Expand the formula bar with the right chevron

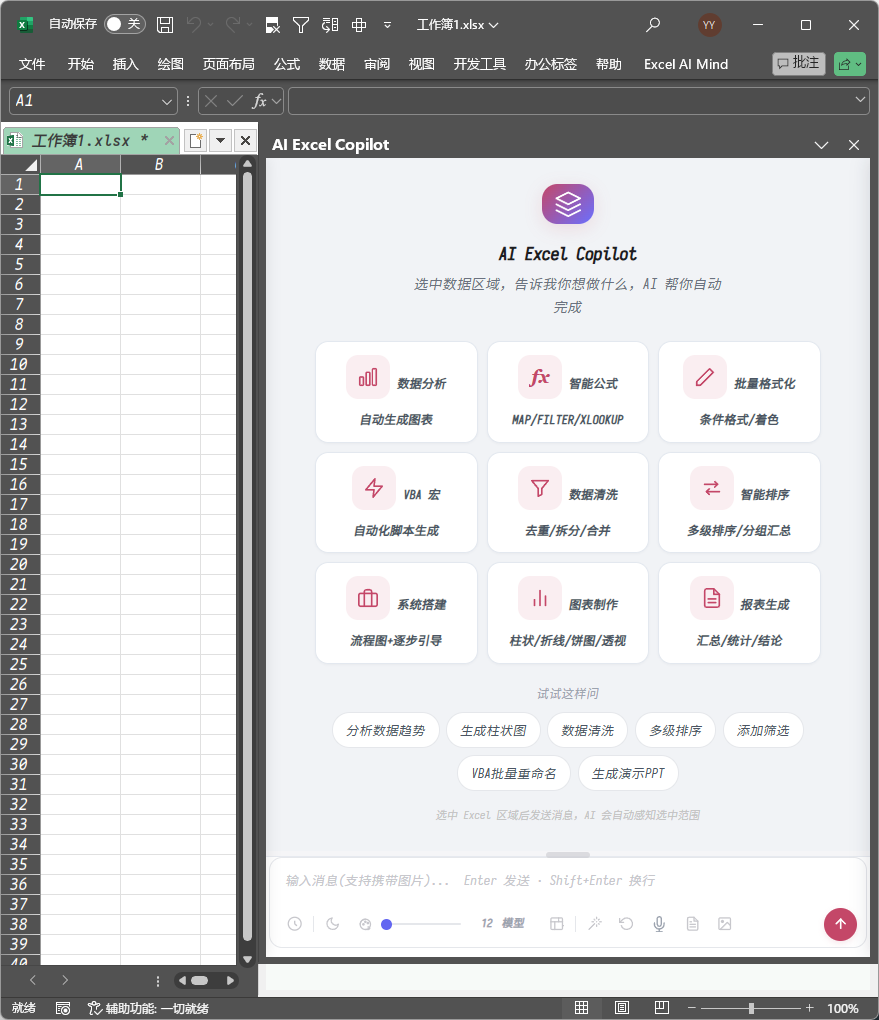860,100
